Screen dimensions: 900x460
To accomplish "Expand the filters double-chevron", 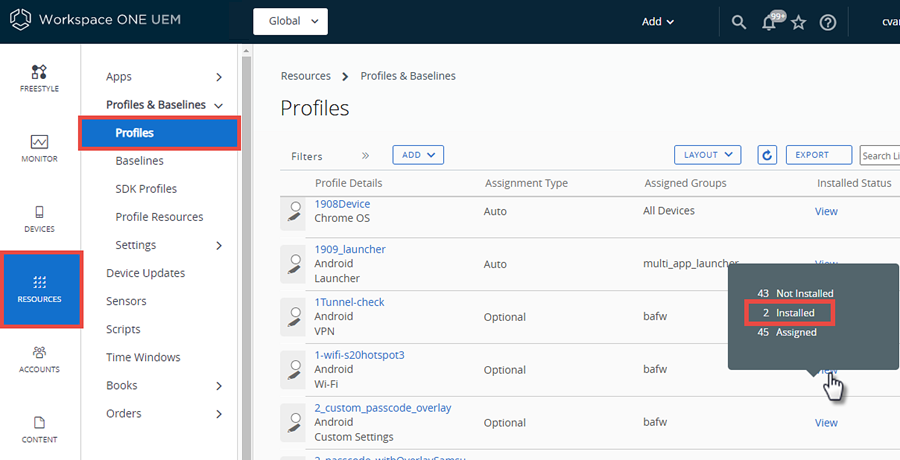I will (x=366, y=156).
